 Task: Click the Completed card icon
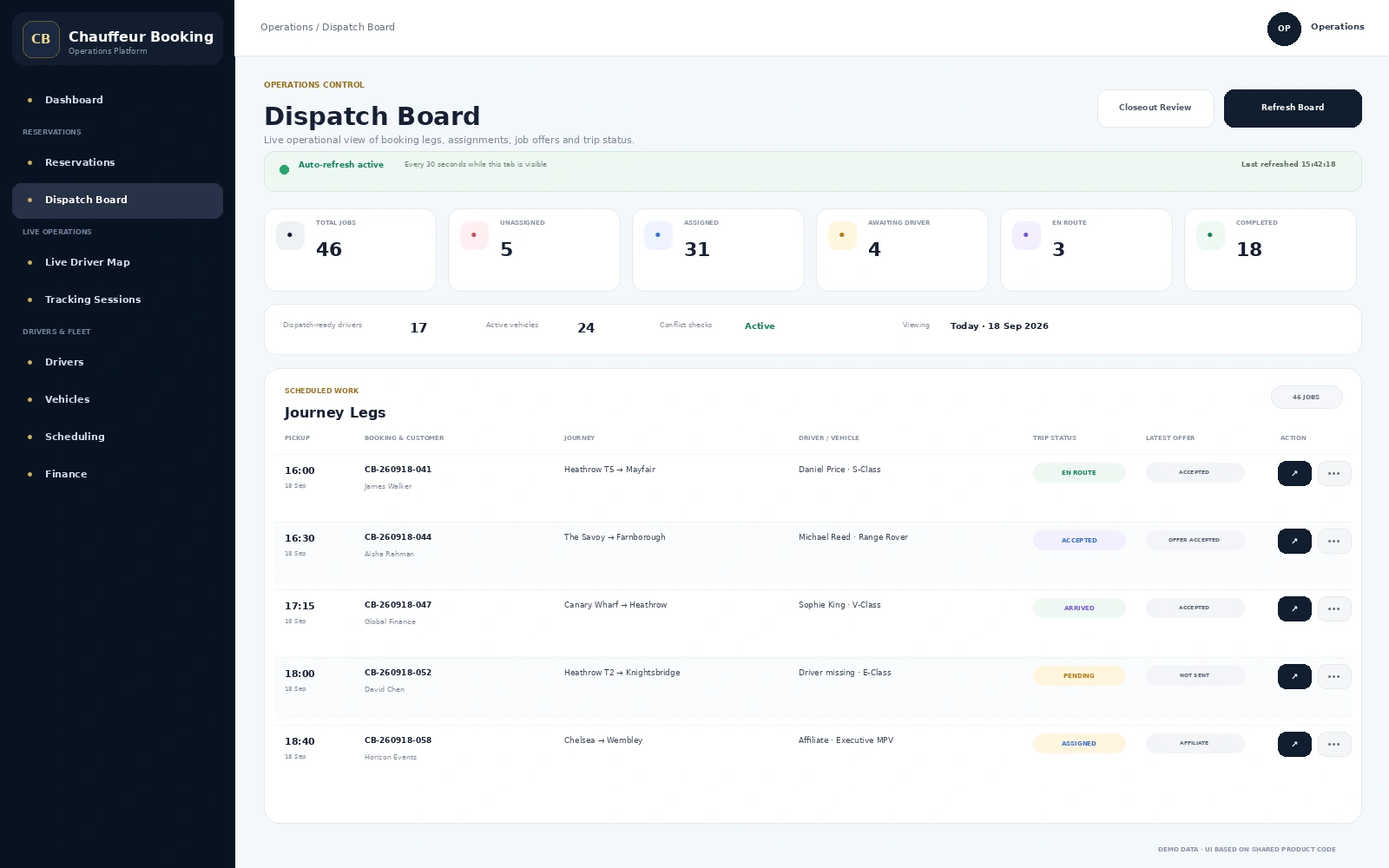tap(1210, 235)
